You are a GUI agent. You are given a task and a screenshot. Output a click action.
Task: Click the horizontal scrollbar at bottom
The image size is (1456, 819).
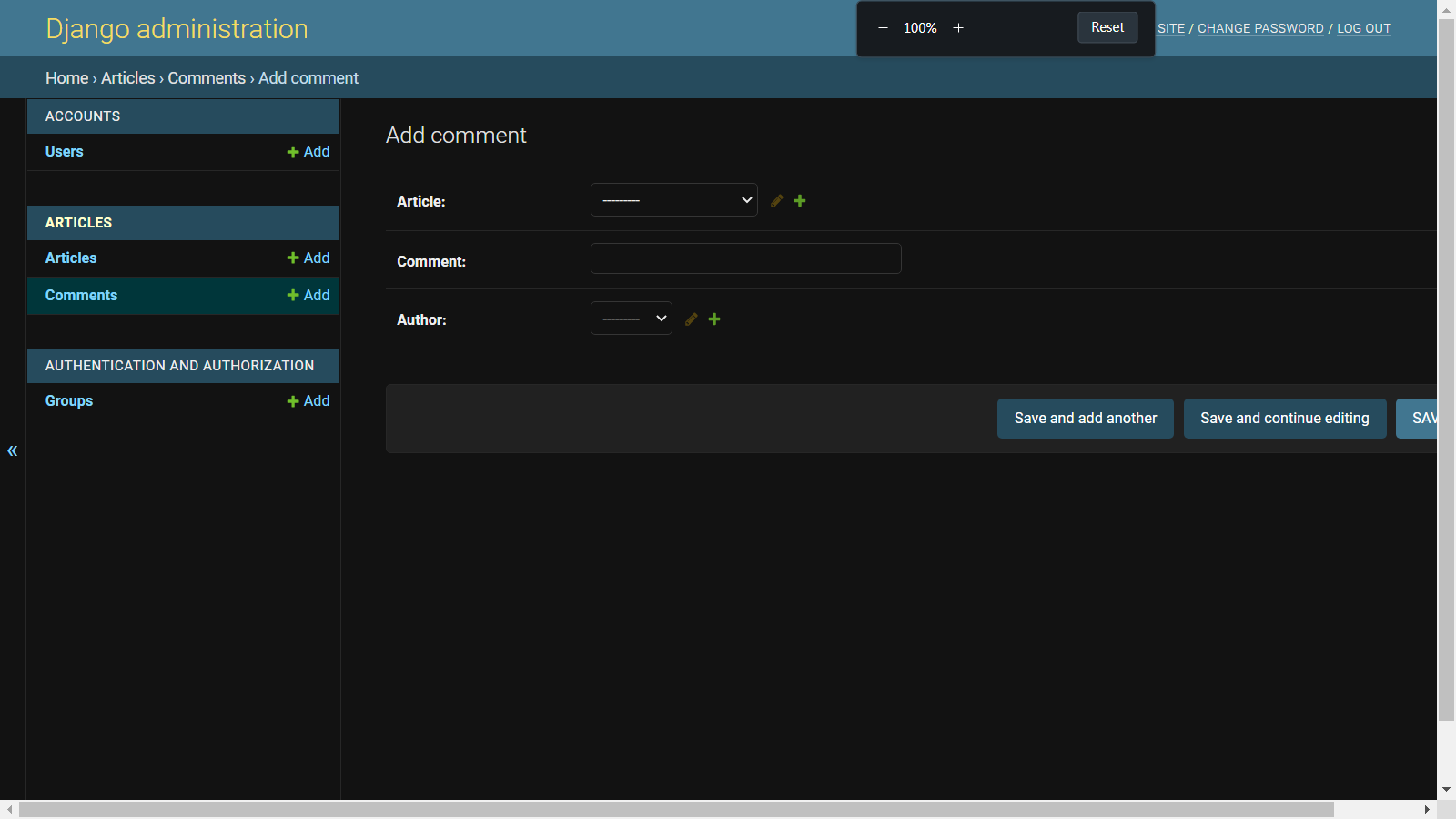click(676, 810)
